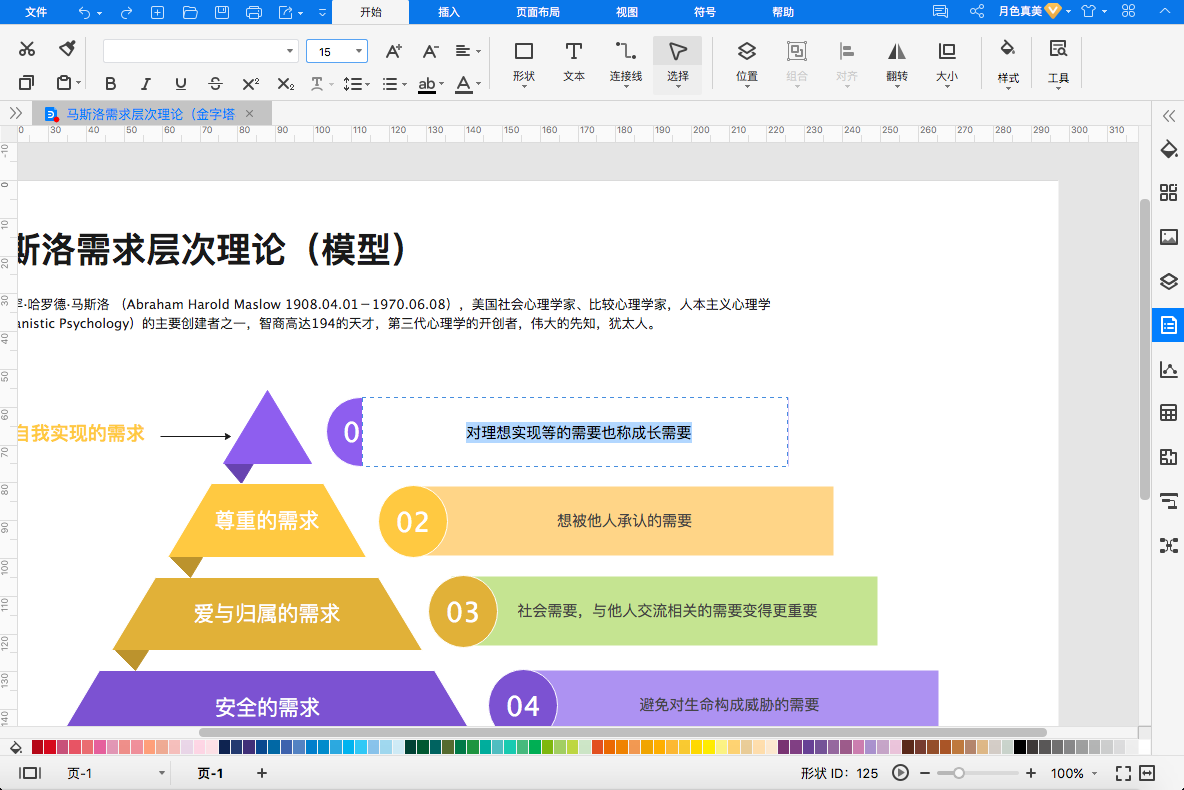Open the font name dropdown

(x=290, y=51)
